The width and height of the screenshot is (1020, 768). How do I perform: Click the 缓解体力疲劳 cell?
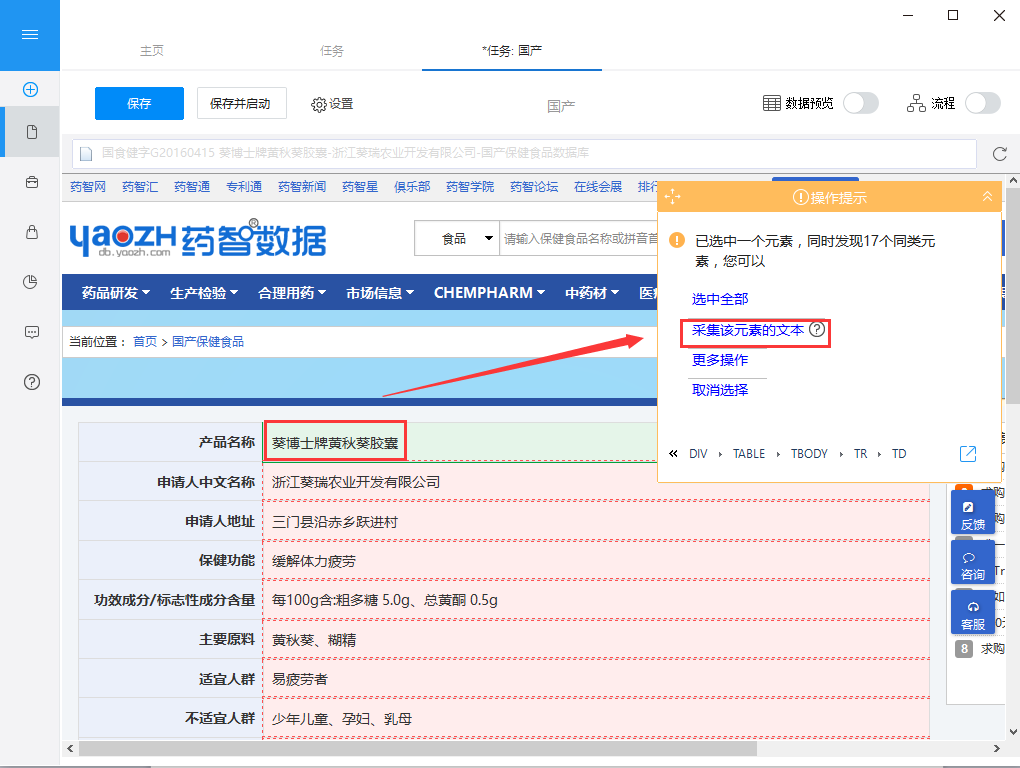coord(596,561)
